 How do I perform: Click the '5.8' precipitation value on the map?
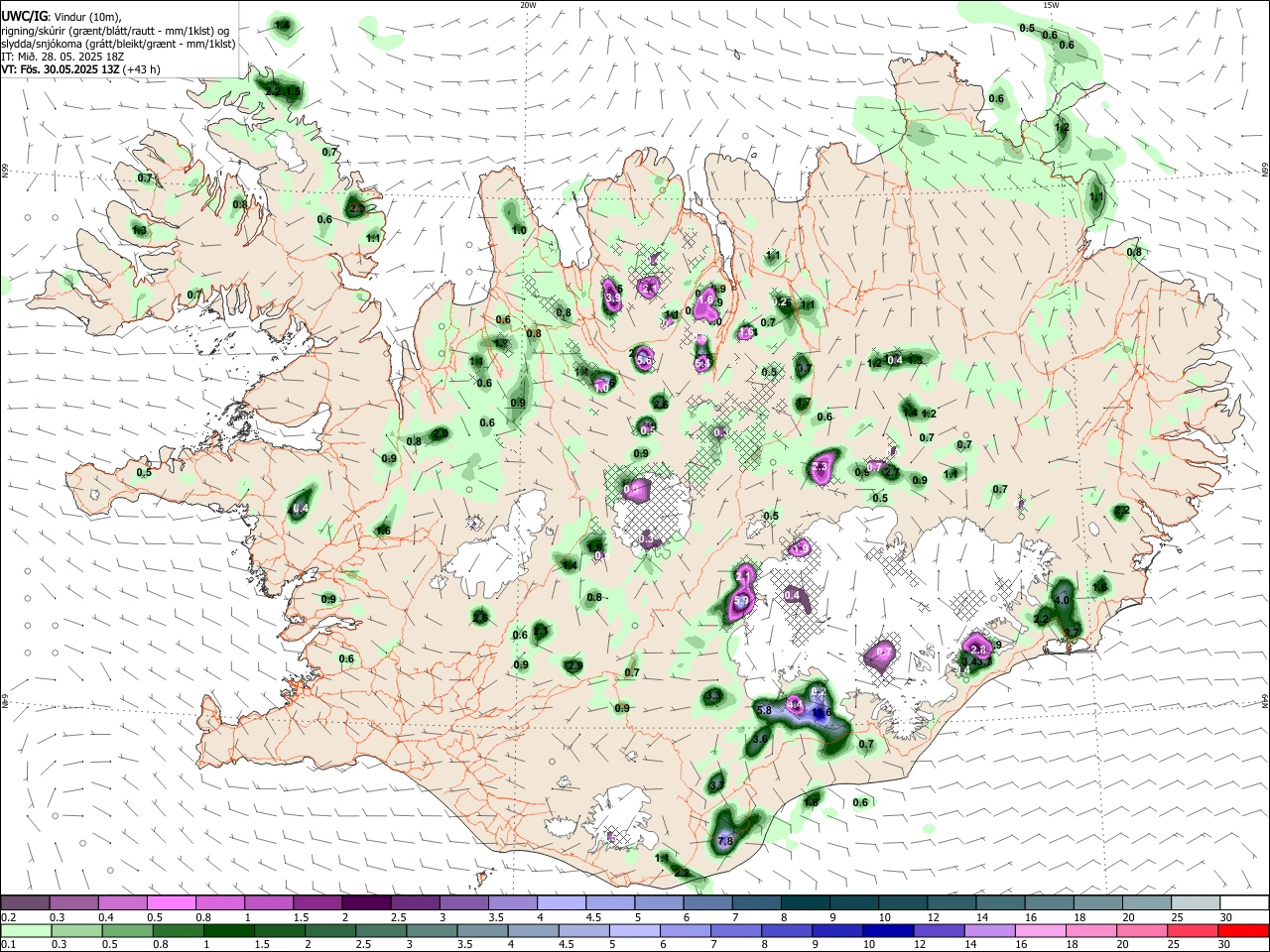(x=764, y=710)
